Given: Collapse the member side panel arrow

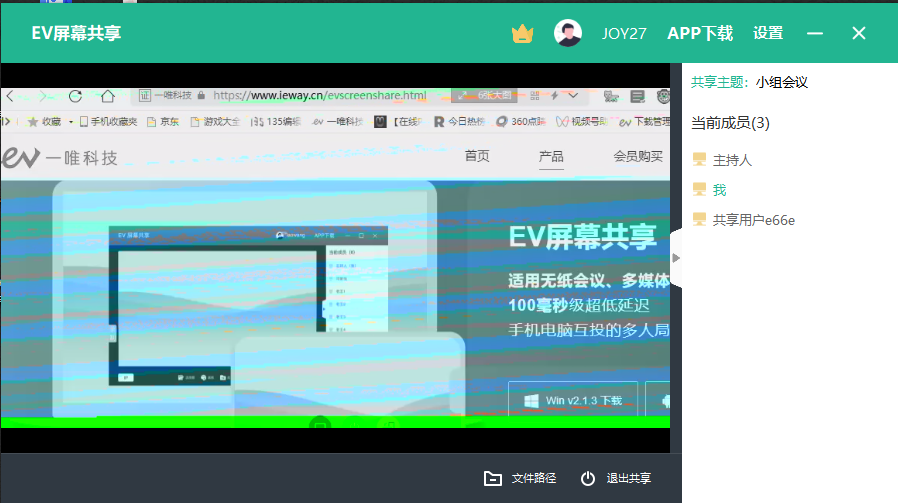Looking at the screenshot, I should pyautogui.click(x=676, y=257).
